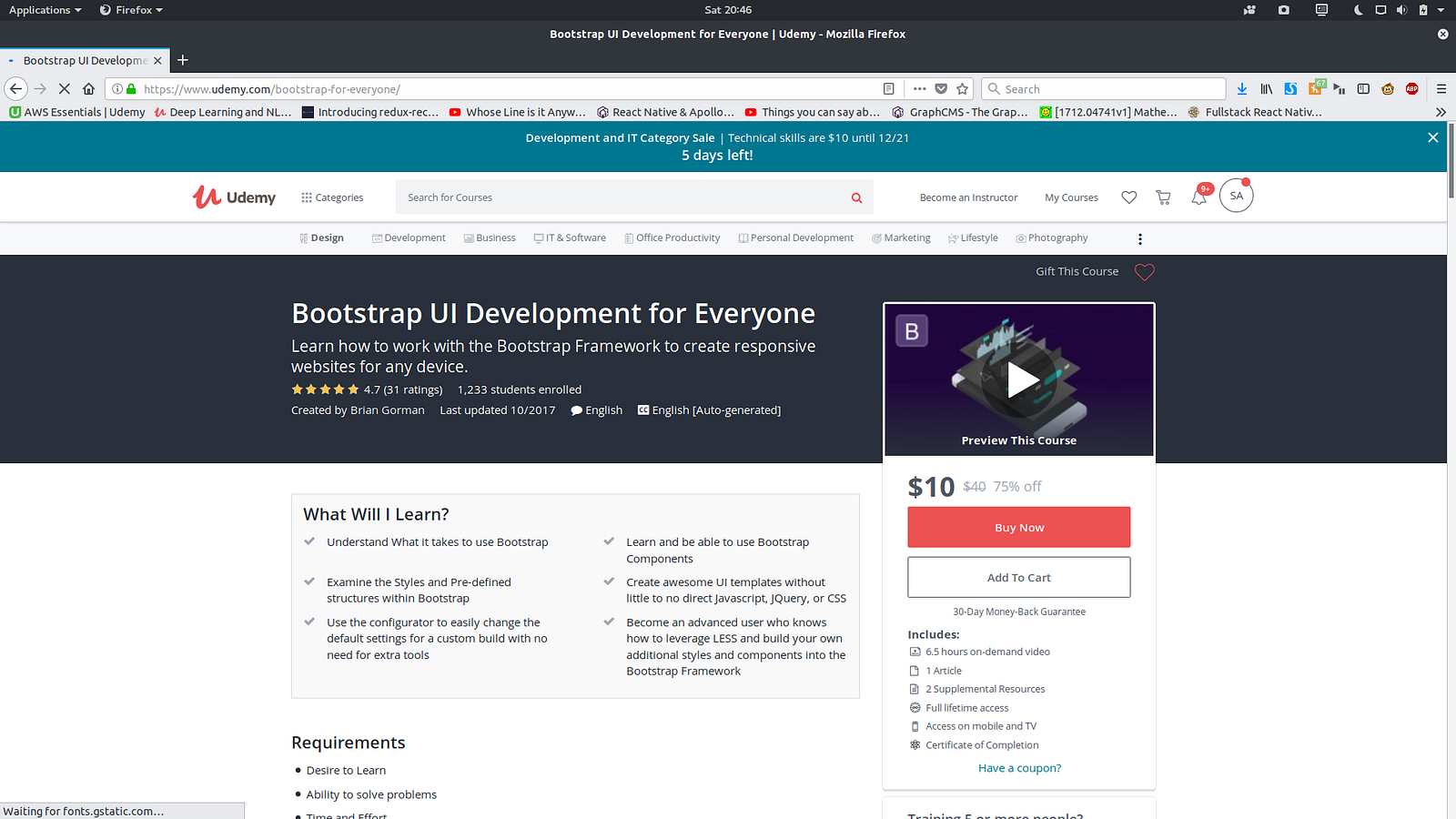This screenshot has height=819, width=1456.
Task: Go back to the previous page
Action: 15,88
